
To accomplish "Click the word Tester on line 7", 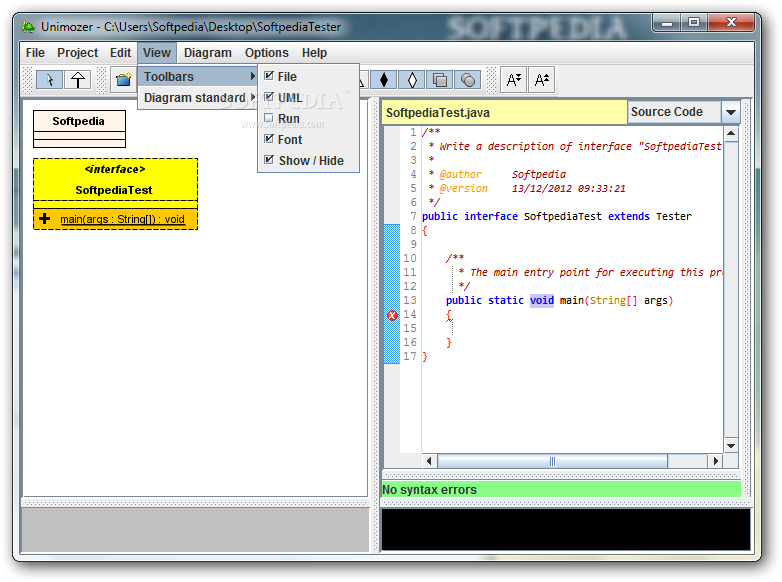I will (674, 216).
